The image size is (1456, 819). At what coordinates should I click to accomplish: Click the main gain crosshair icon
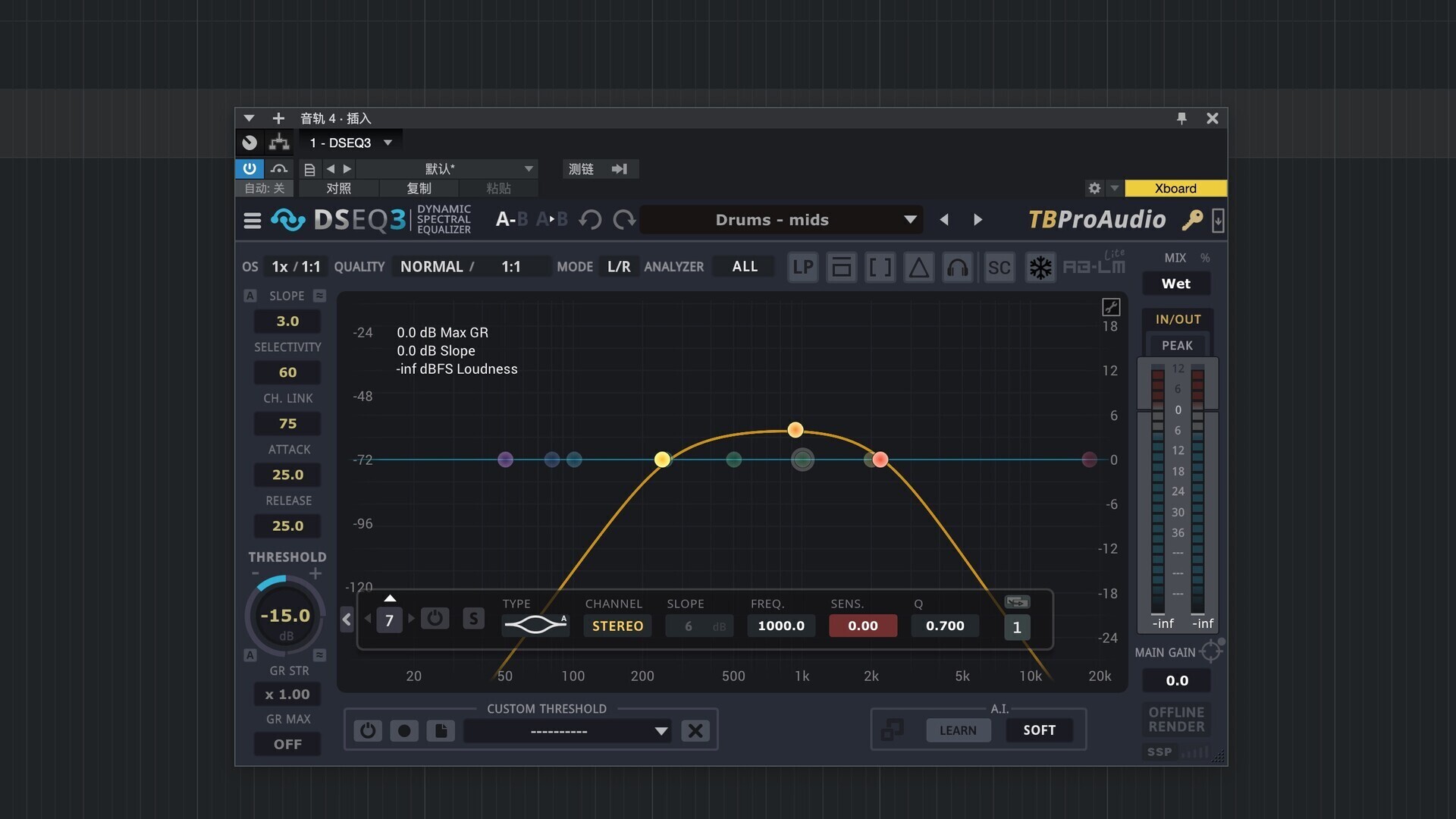point(1212,651)
